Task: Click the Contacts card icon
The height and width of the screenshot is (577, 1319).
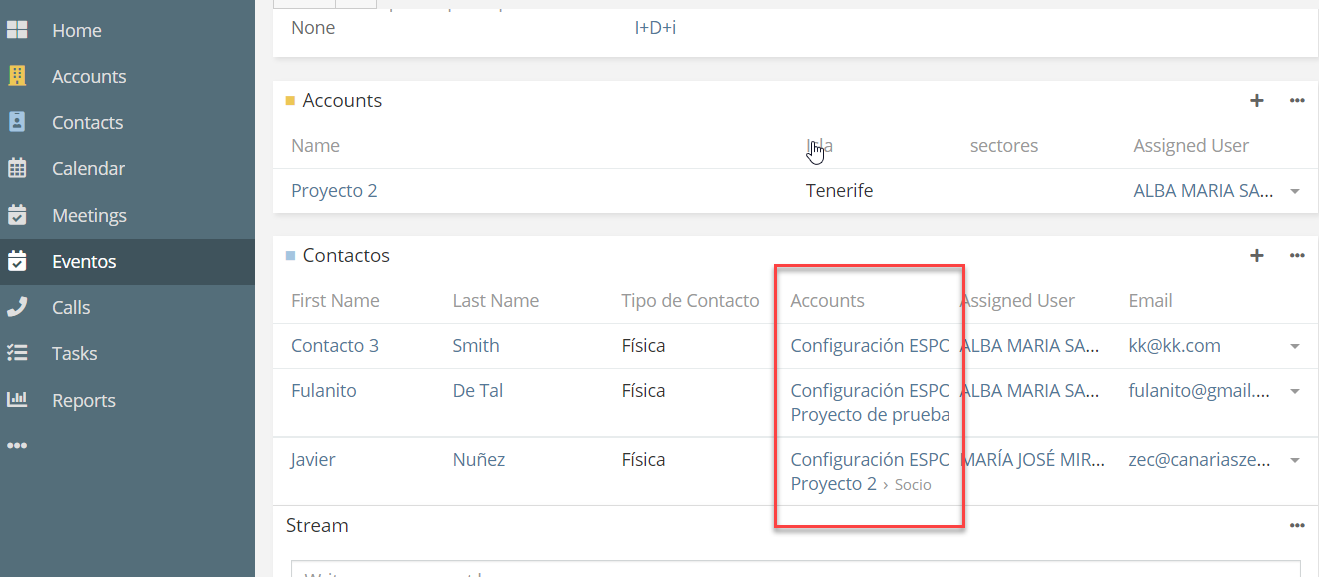Action: 17,122
